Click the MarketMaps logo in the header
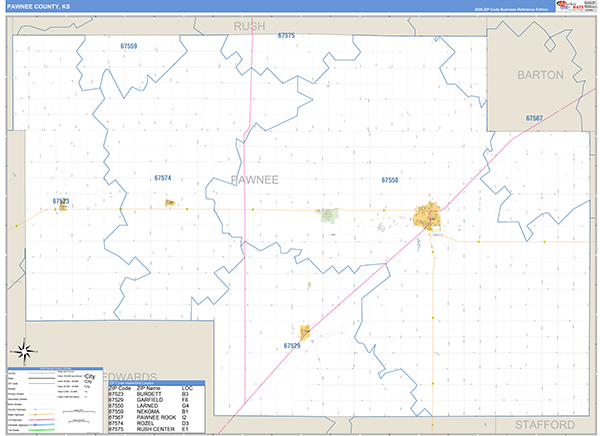600x436 pixels. (569, 6)
